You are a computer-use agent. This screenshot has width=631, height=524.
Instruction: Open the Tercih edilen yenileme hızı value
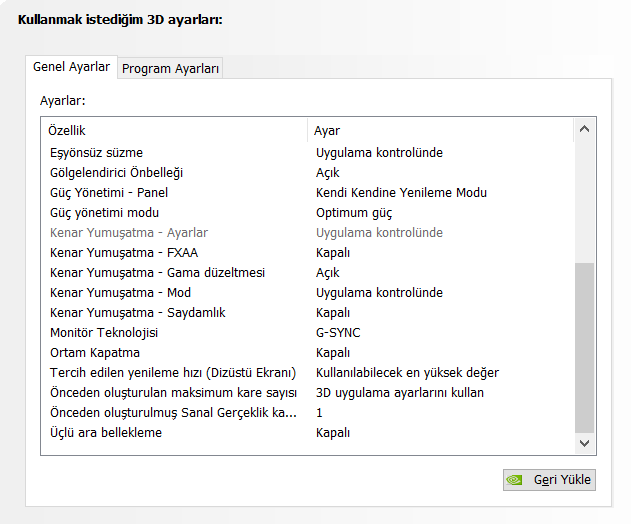coord(407,373)
